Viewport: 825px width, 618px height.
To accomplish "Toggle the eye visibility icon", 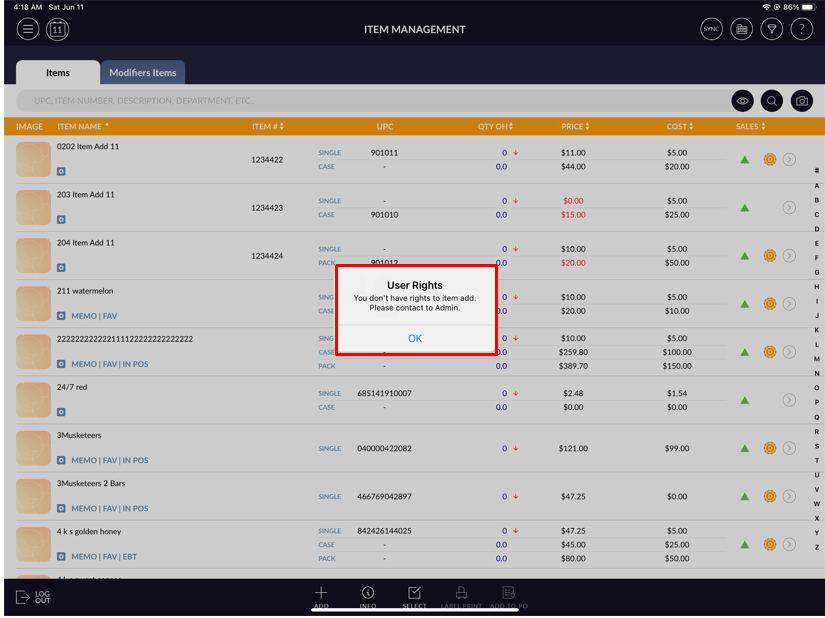I will click(742, 101).
